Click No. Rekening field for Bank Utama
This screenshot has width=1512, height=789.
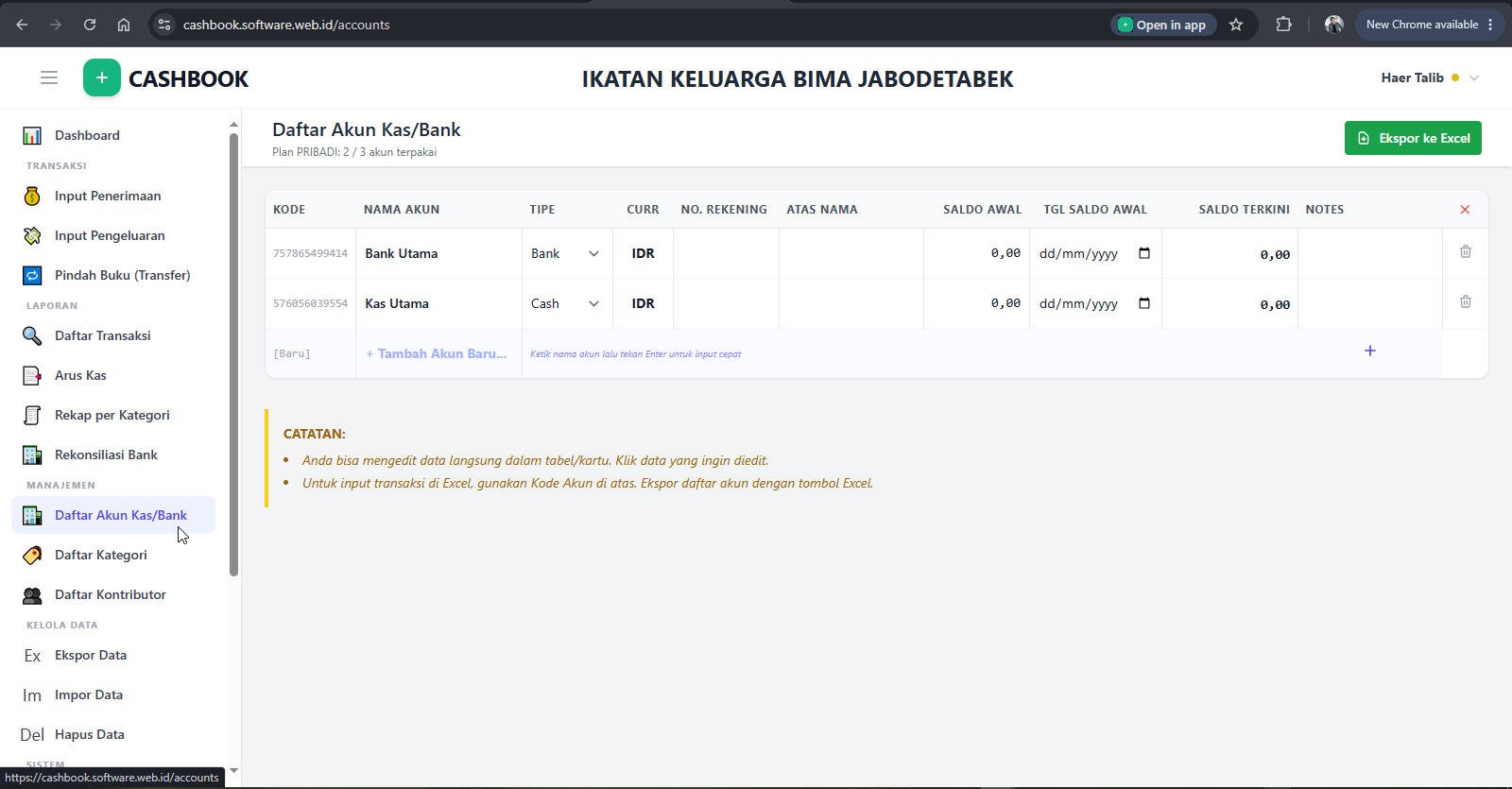coord(726,253)
